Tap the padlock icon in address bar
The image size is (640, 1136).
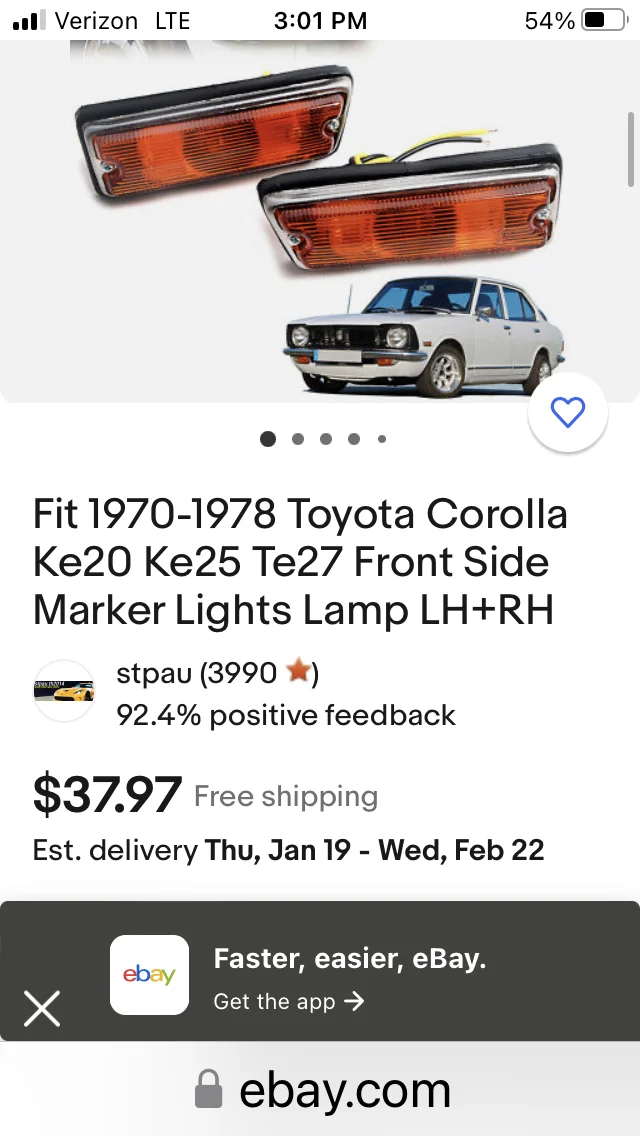pos(209,1089)
